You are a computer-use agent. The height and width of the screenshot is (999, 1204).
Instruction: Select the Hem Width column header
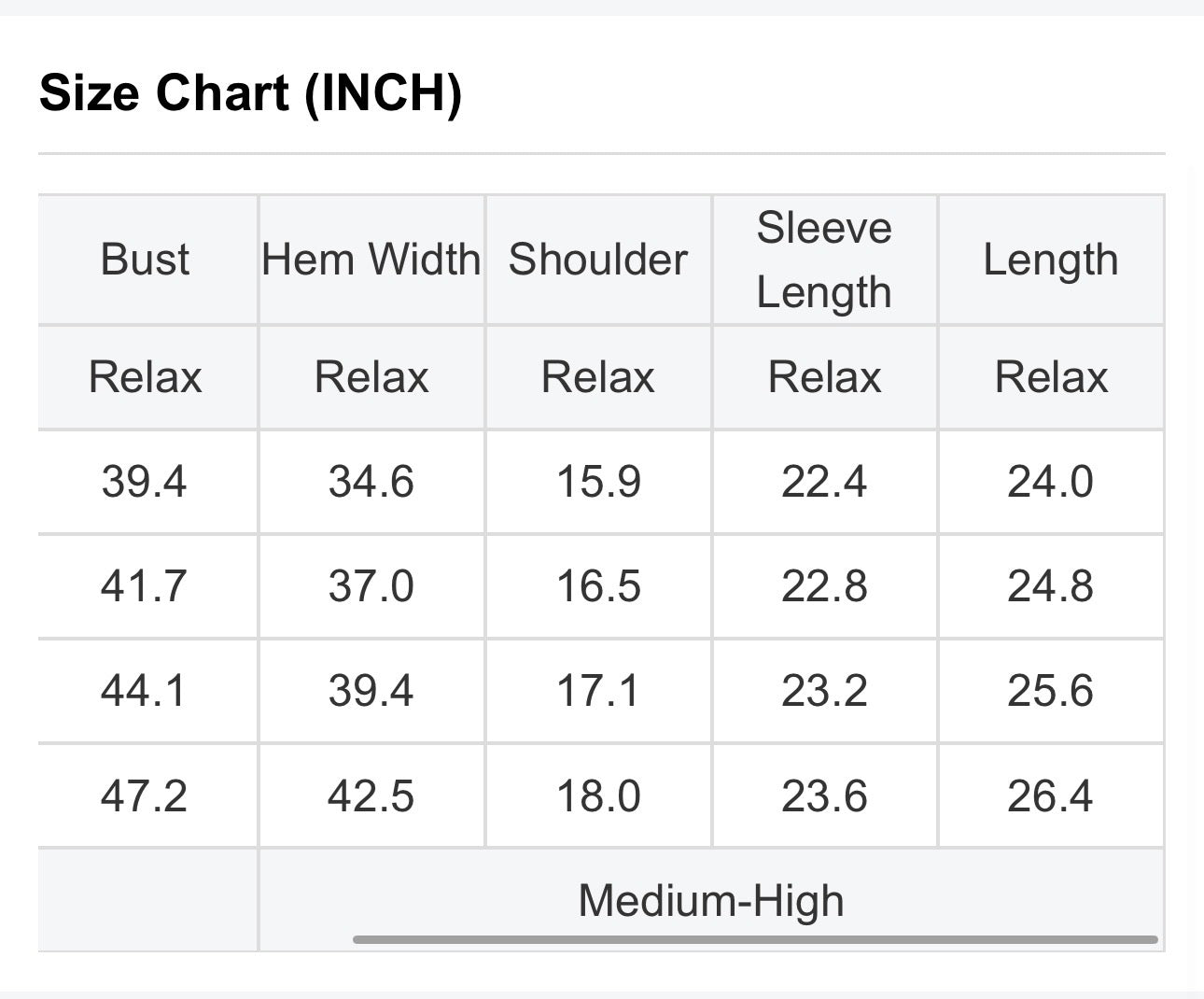371,260
